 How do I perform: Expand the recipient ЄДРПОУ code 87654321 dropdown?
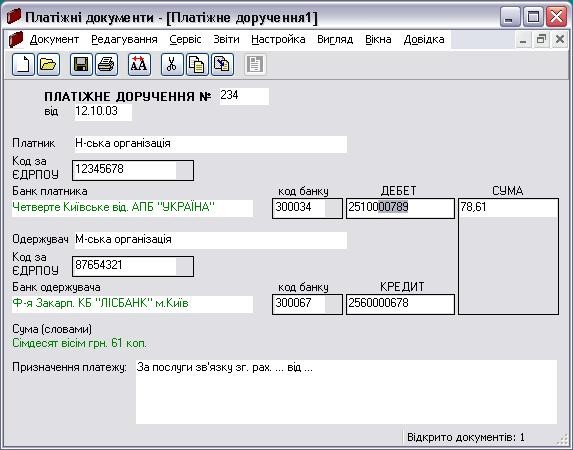(x=185, y=266)
